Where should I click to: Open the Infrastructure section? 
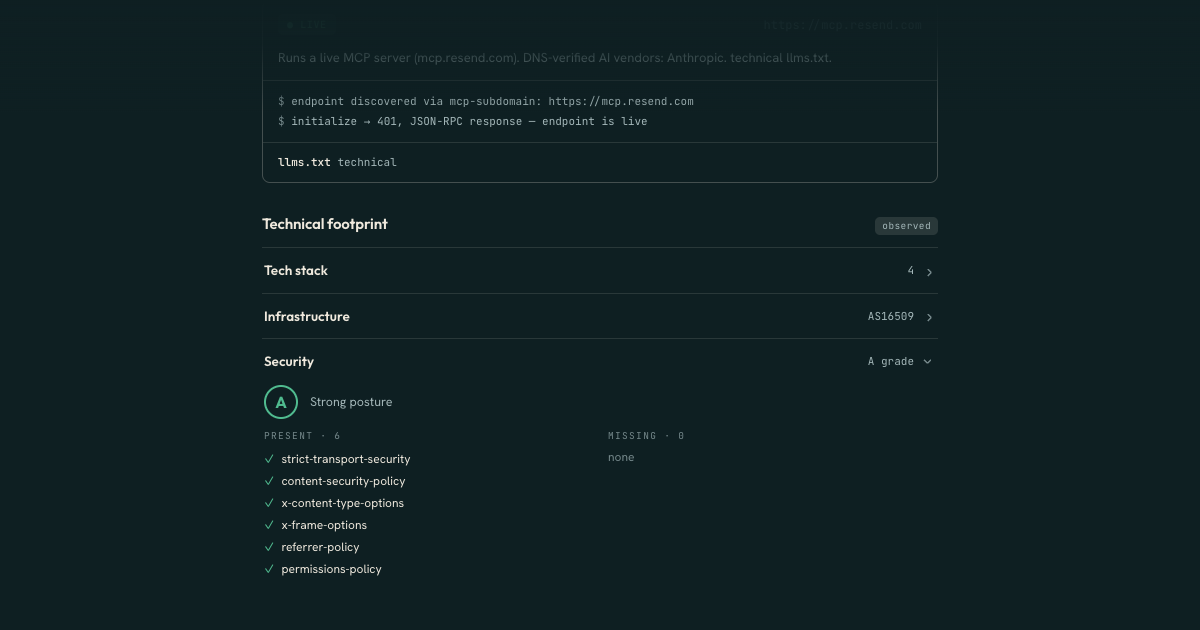coord(600,316)
